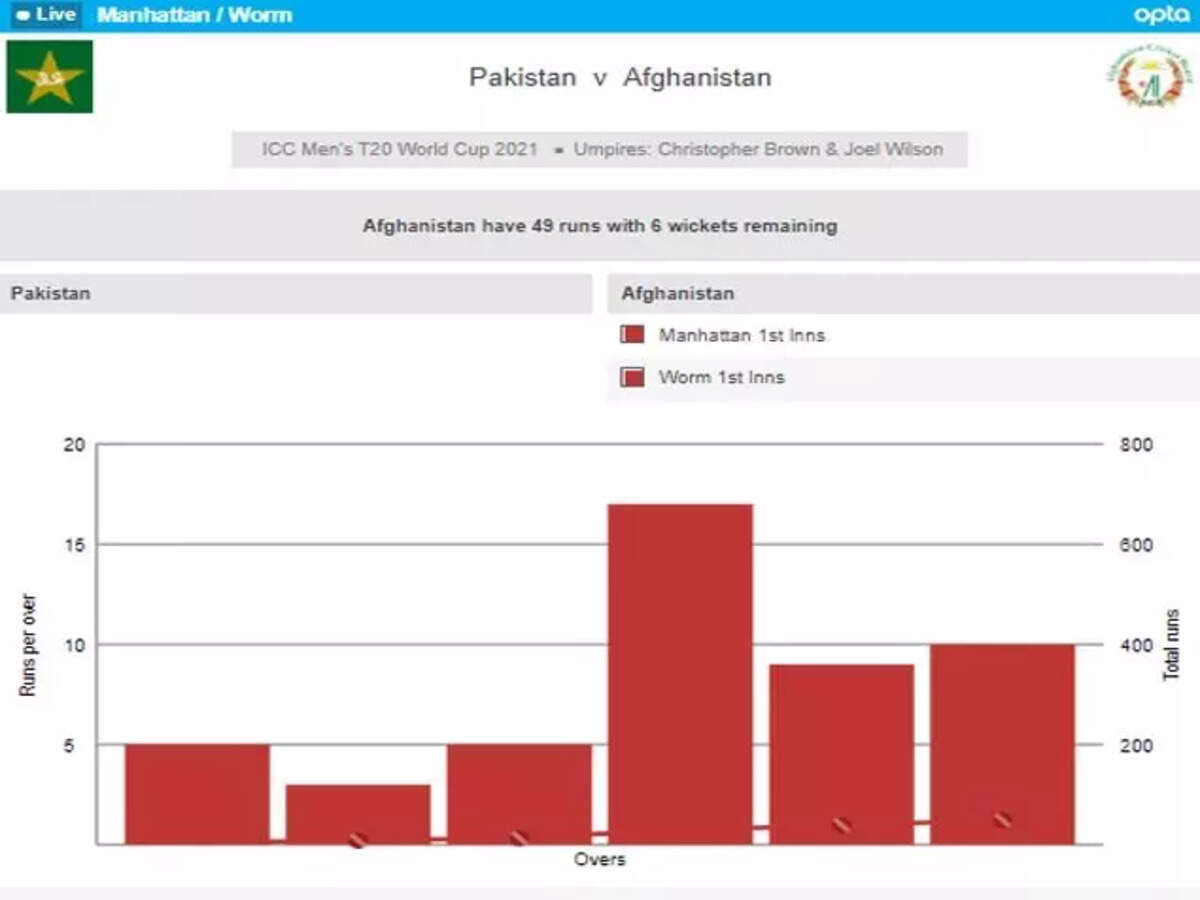Expand the Pakistan team panel header

click(x=296, y=294)
